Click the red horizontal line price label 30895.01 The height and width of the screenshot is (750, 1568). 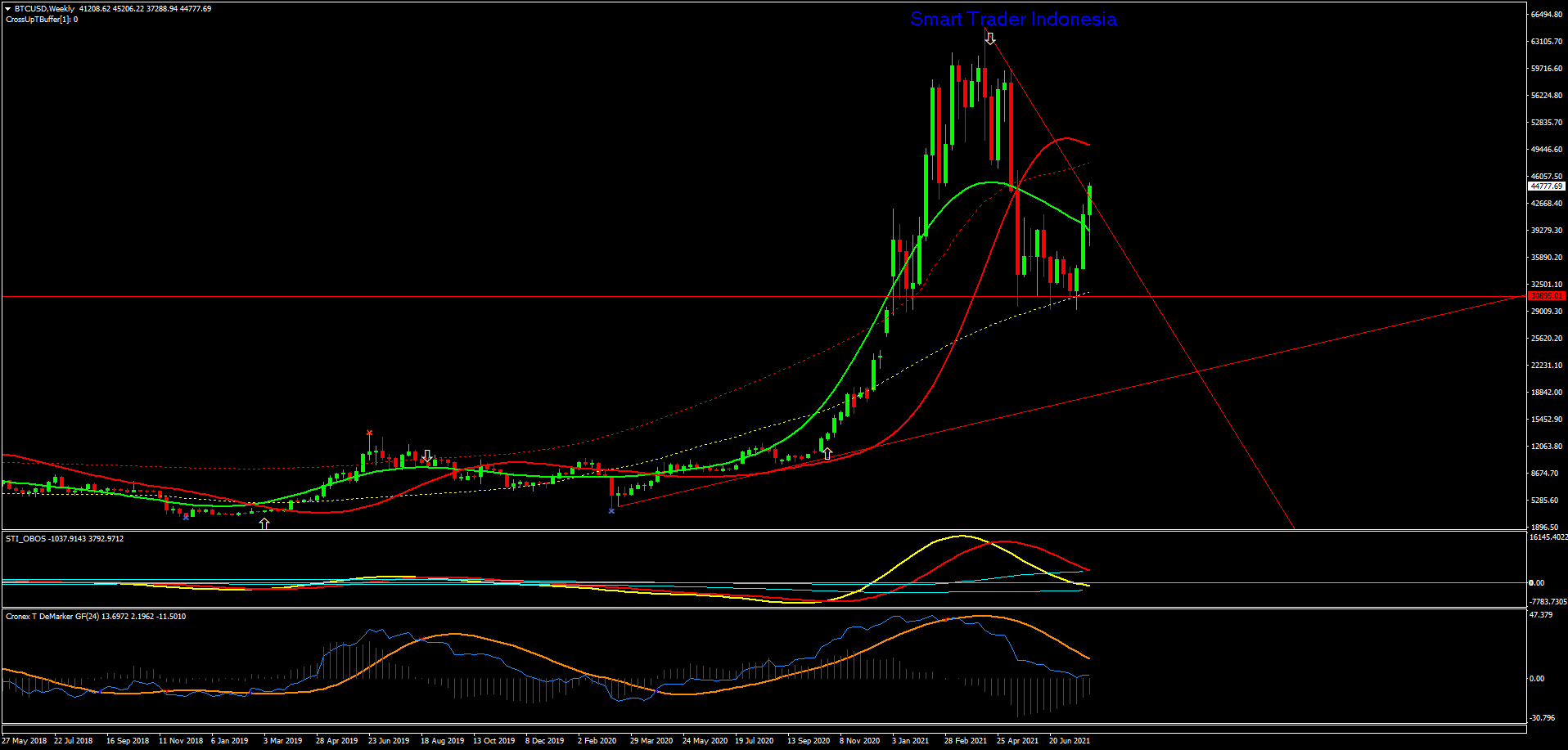(1546, 296)
